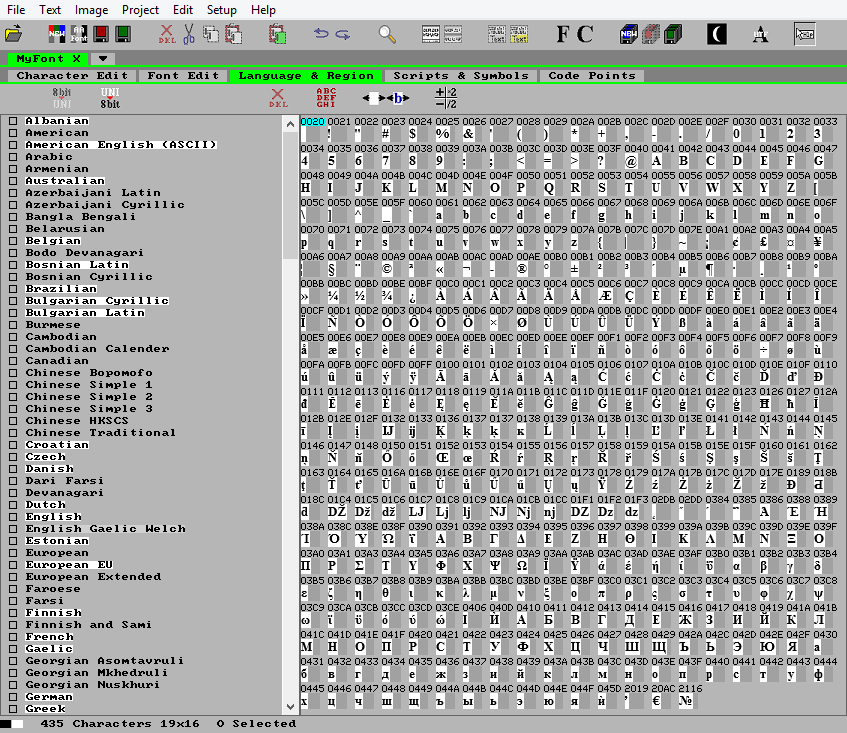Screen dimensions: 847x733
Task: Click the AA Font import icon
Action: [79, 34]
